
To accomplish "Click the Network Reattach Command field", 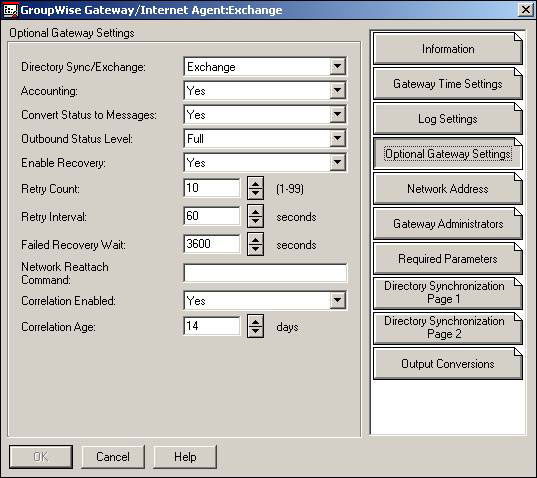I will point(265,273).
